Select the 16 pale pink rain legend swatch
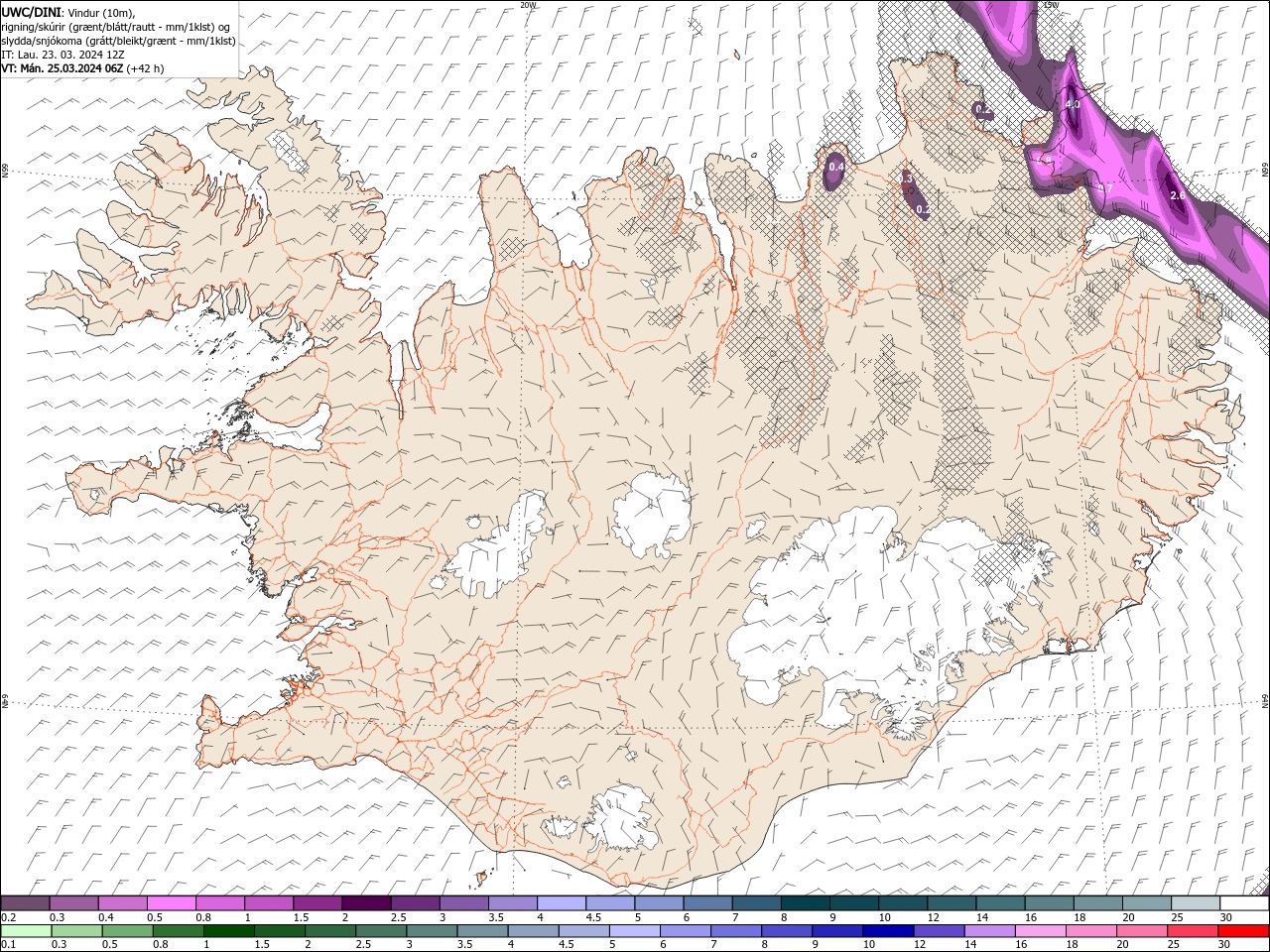This screenshot has width=1270, height=952. click(x=1039, y=931)
